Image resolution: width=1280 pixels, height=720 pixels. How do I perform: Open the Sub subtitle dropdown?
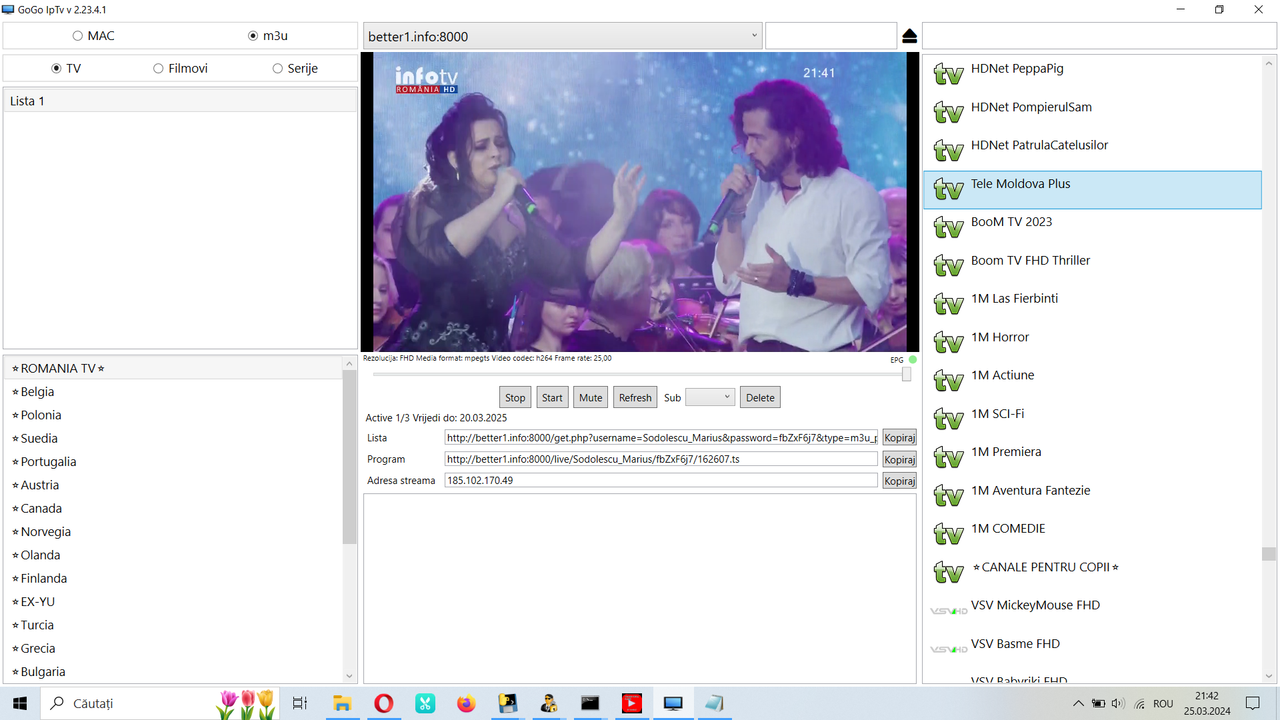tap(710, 397)
